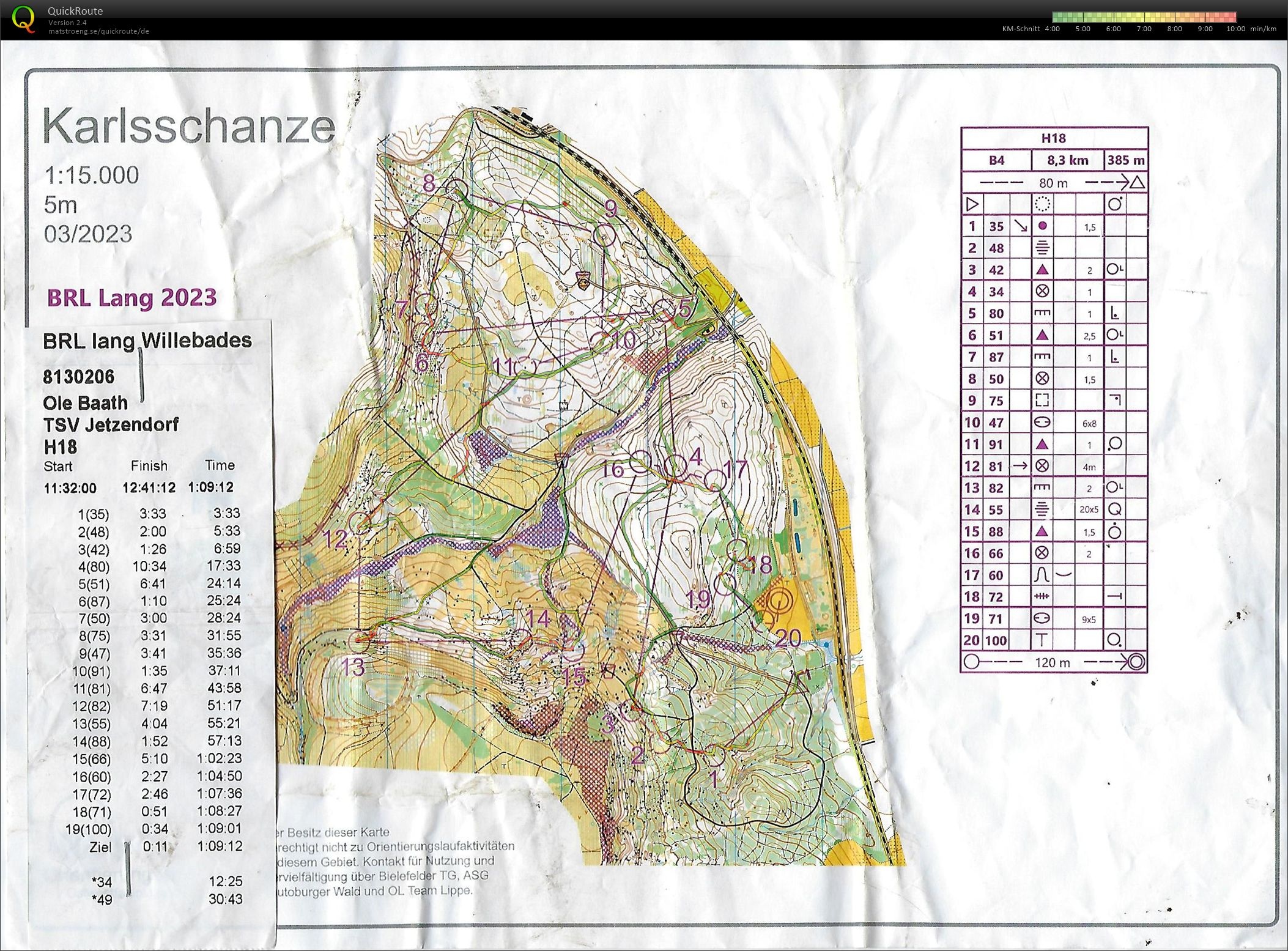Click finish double-circle symbol at 120 m row

point(1136,662)
